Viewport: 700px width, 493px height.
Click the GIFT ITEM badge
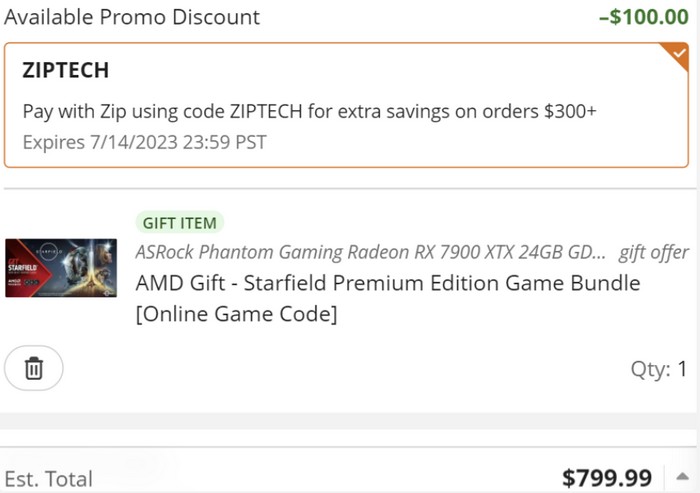click(180, 223)
